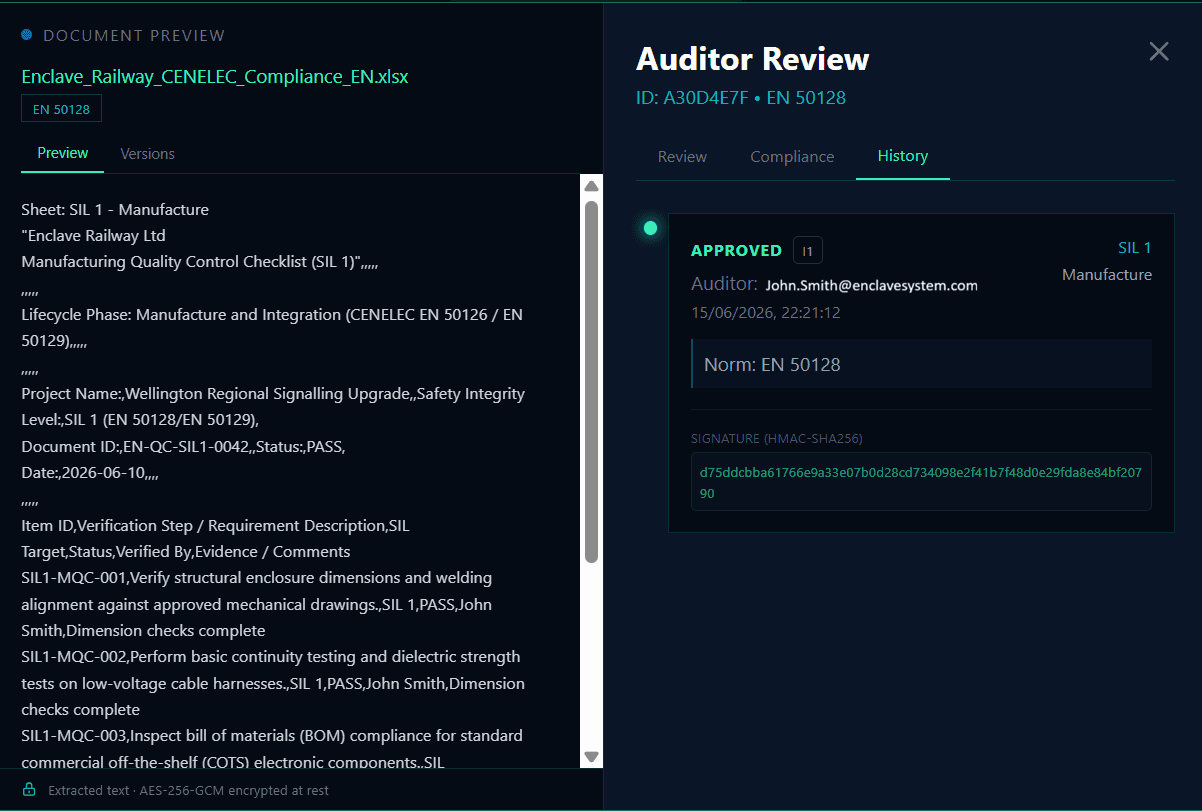Click the Auditor Review heading
Viewport: 1202px width, 811px height.
pos(753,59)
